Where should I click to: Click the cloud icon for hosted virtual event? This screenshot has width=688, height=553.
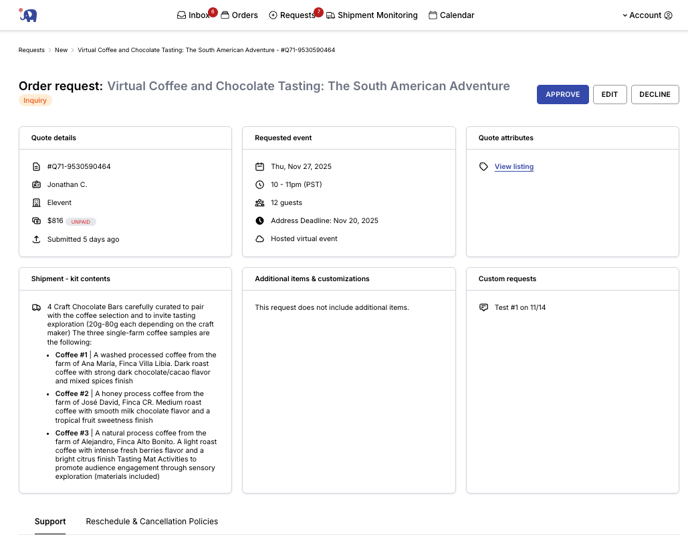point(260,239)
